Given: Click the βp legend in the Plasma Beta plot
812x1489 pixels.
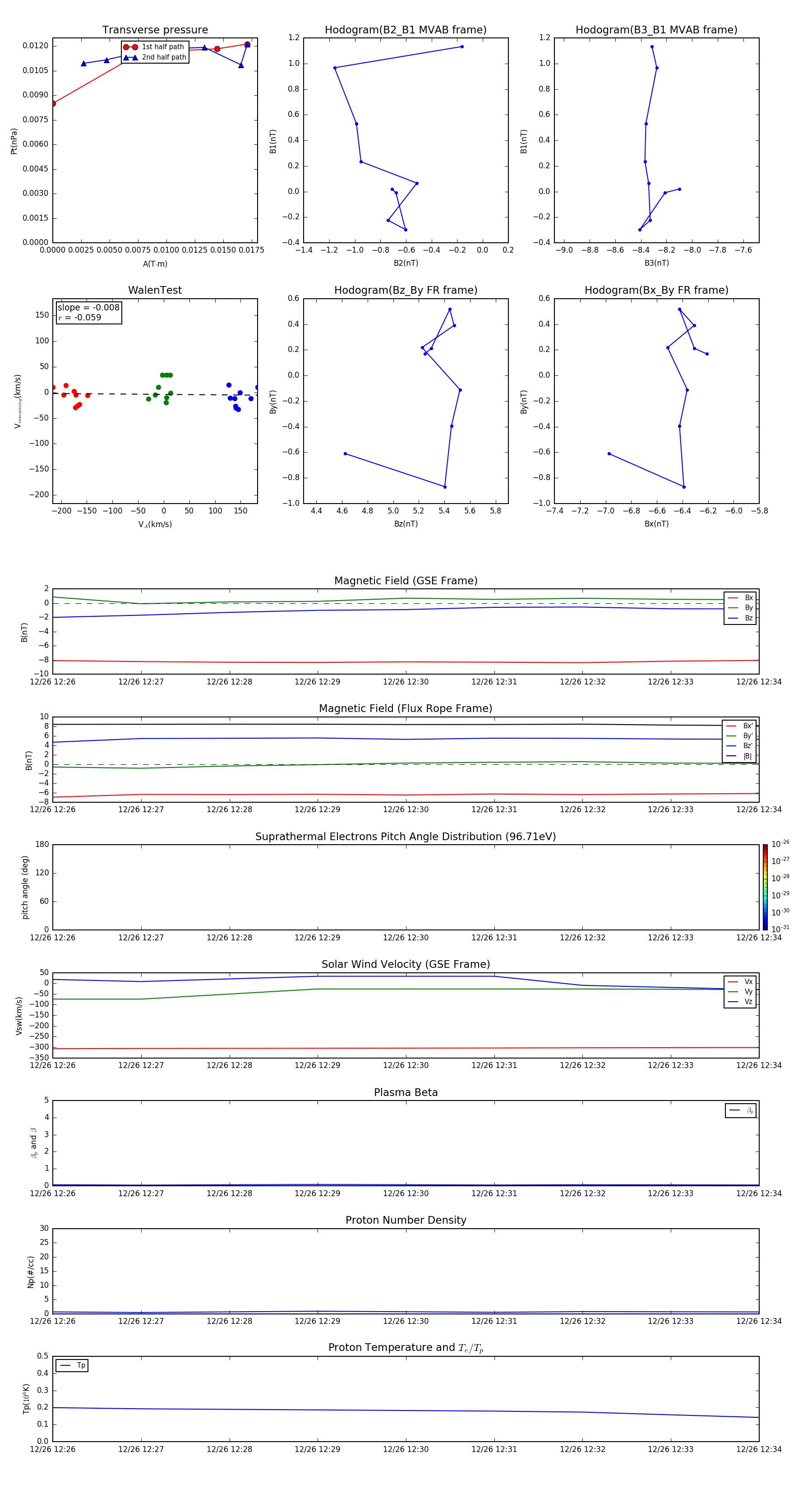Looking at the screenshot, I should click(x=741, y=1110).
